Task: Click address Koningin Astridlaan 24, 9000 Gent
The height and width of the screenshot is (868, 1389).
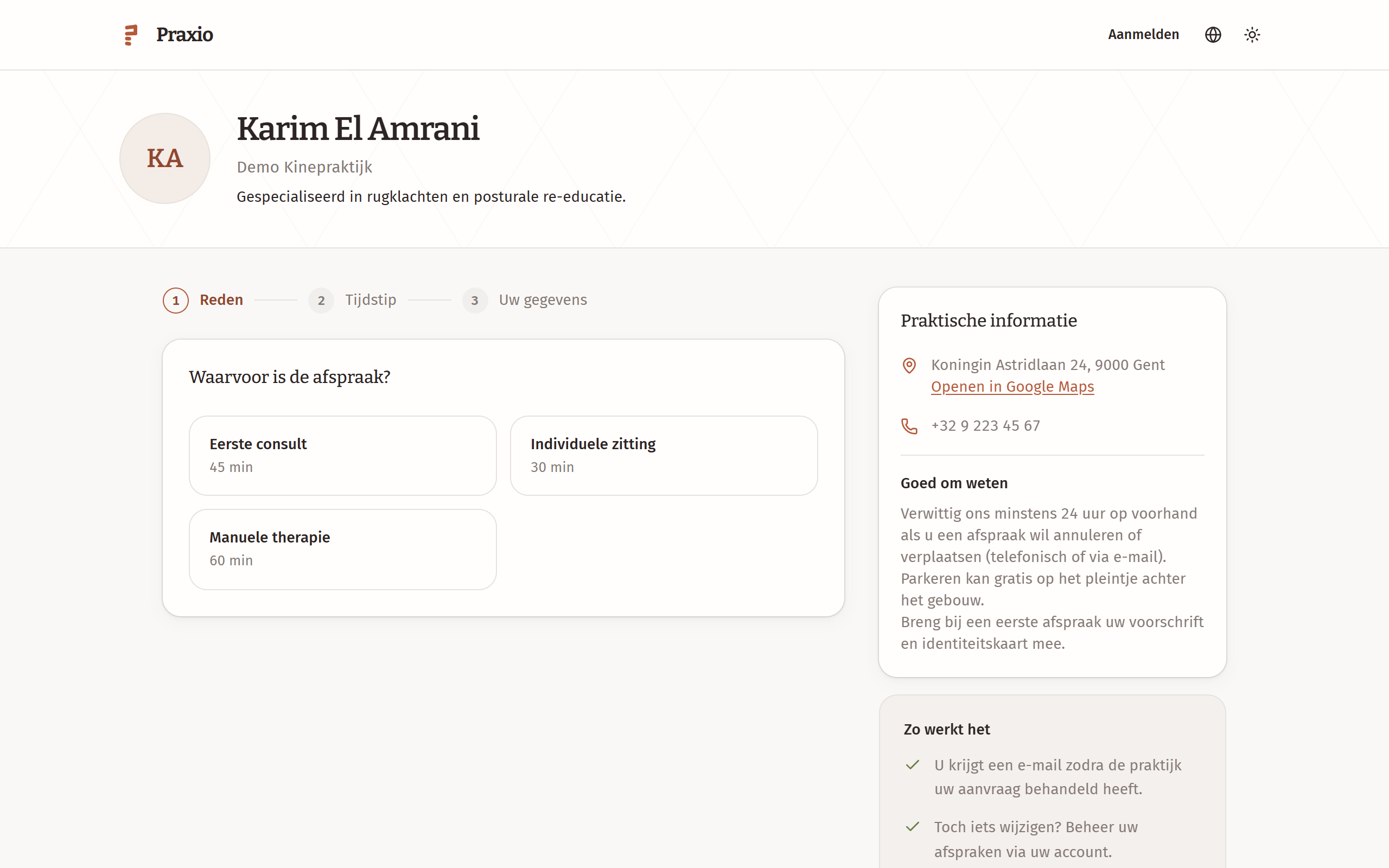Action: (1048, 365)
